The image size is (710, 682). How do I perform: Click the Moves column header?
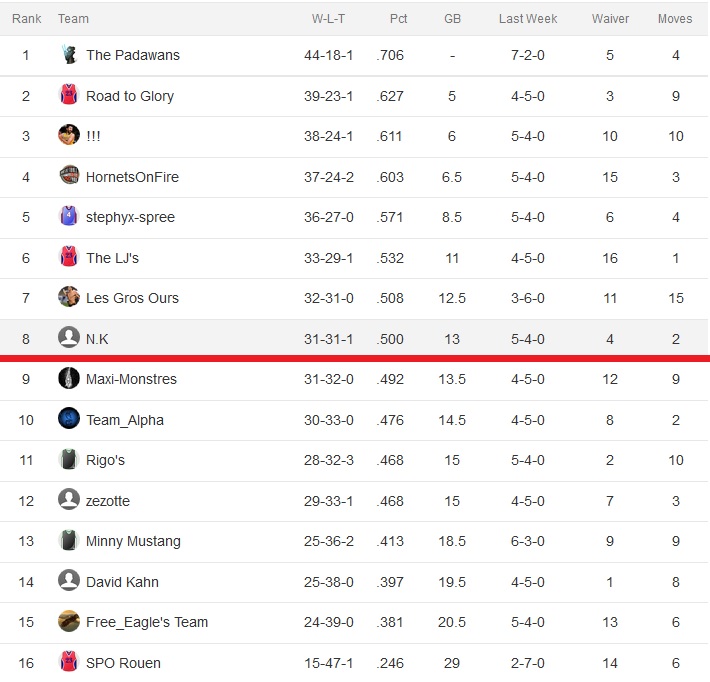click(x=675, y=19)
